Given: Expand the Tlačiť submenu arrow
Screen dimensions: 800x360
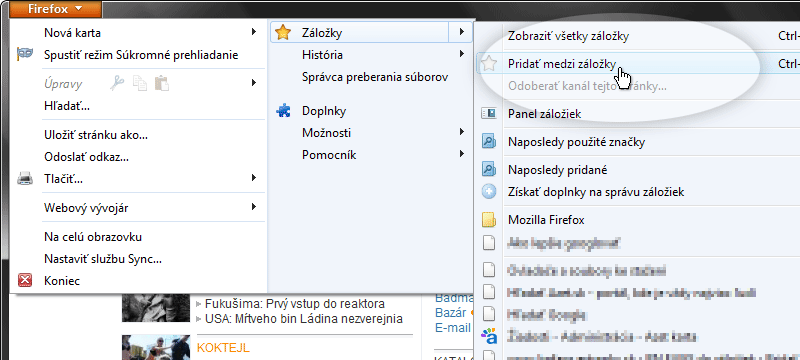Looking at the screenshot, I should 254,178.
